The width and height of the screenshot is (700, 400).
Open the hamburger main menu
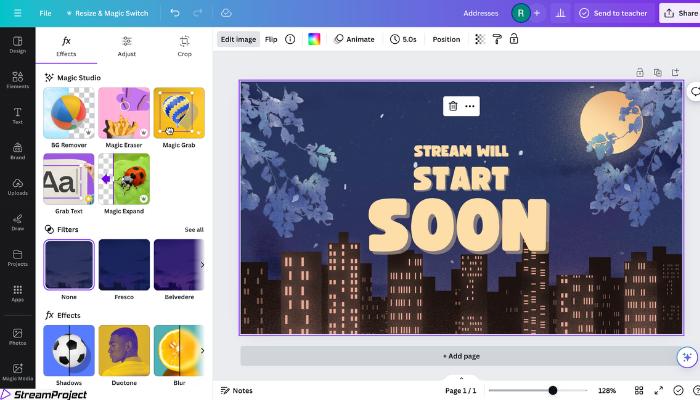pyautogui.click(x=17, y=13)
